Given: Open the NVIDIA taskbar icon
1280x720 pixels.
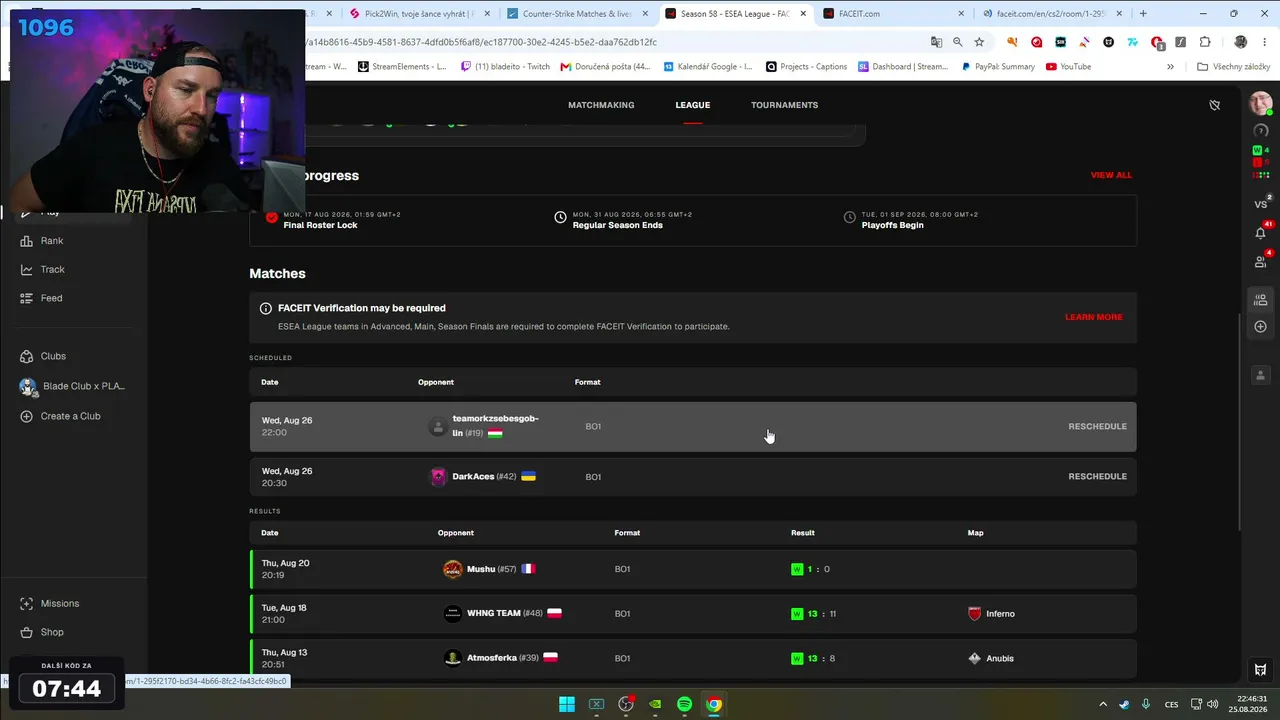Looking at the screenshot, I should coord(655,704).
